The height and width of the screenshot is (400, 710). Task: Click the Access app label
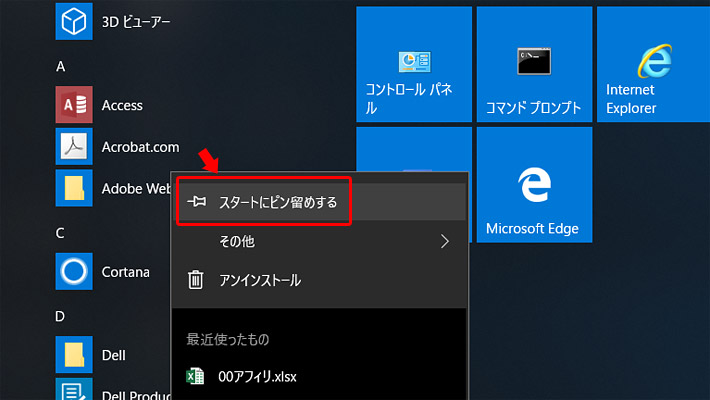pos(122,106)
